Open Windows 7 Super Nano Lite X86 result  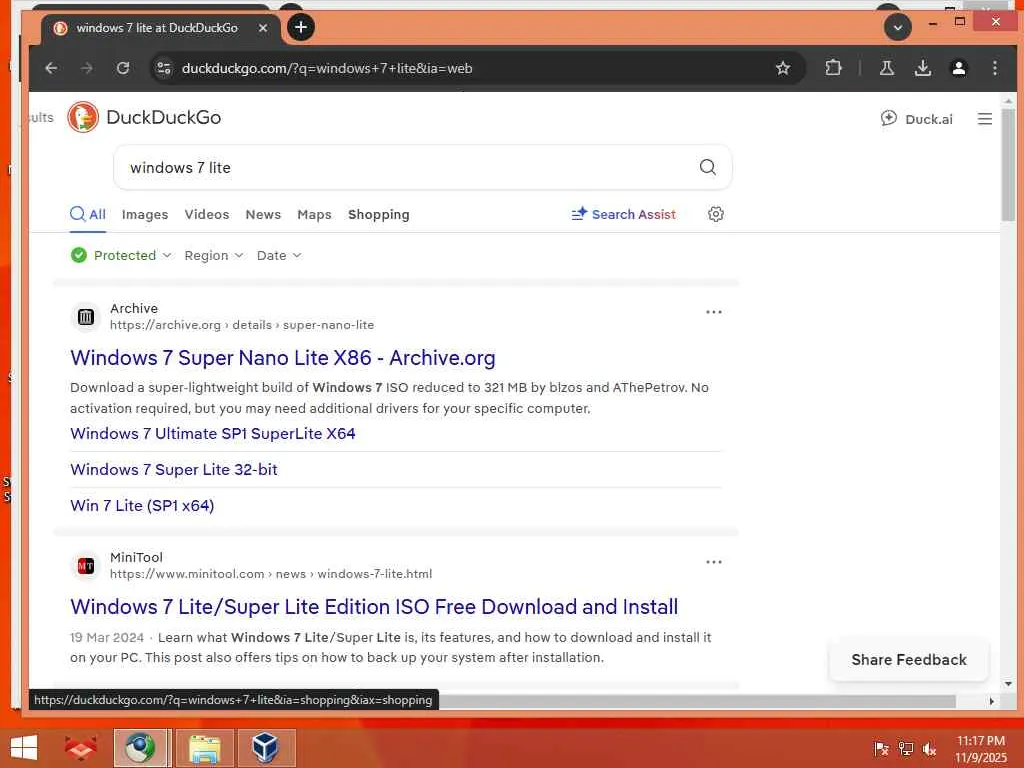283,358
